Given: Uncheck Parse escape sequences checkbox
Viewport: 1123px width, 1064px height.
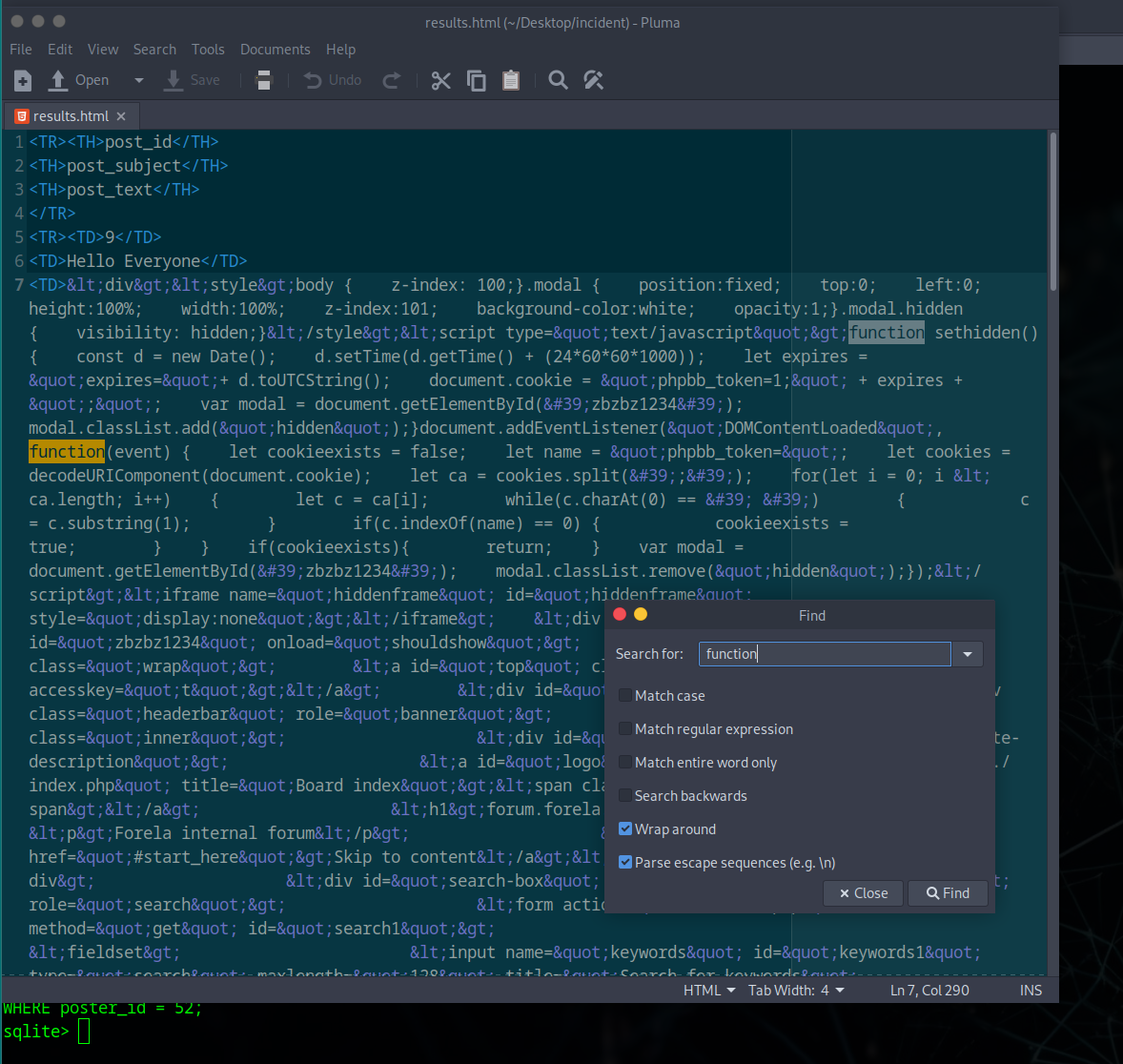Looking at the screenshot, I should click(x=625, y=862).
